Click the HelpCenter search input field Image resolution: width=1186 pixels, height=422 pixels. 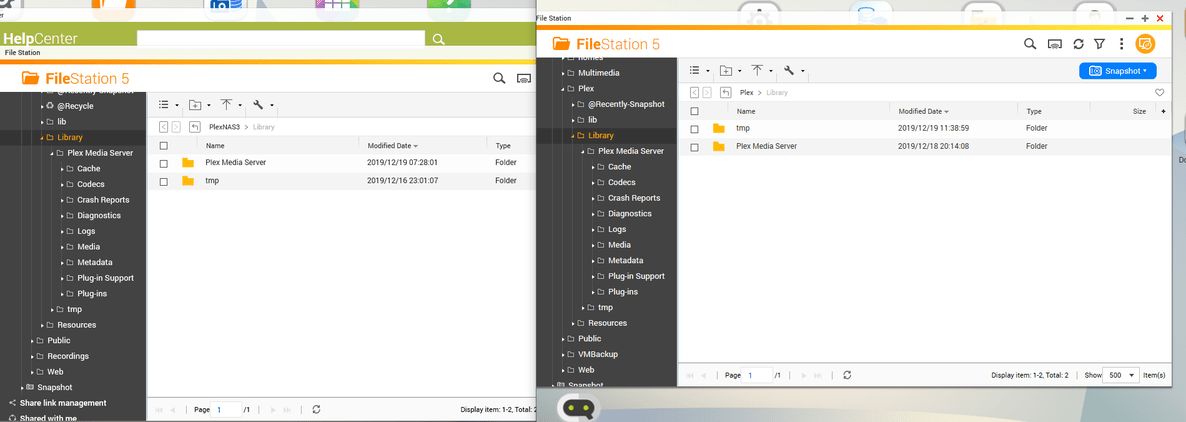click(x=281, y=39)
